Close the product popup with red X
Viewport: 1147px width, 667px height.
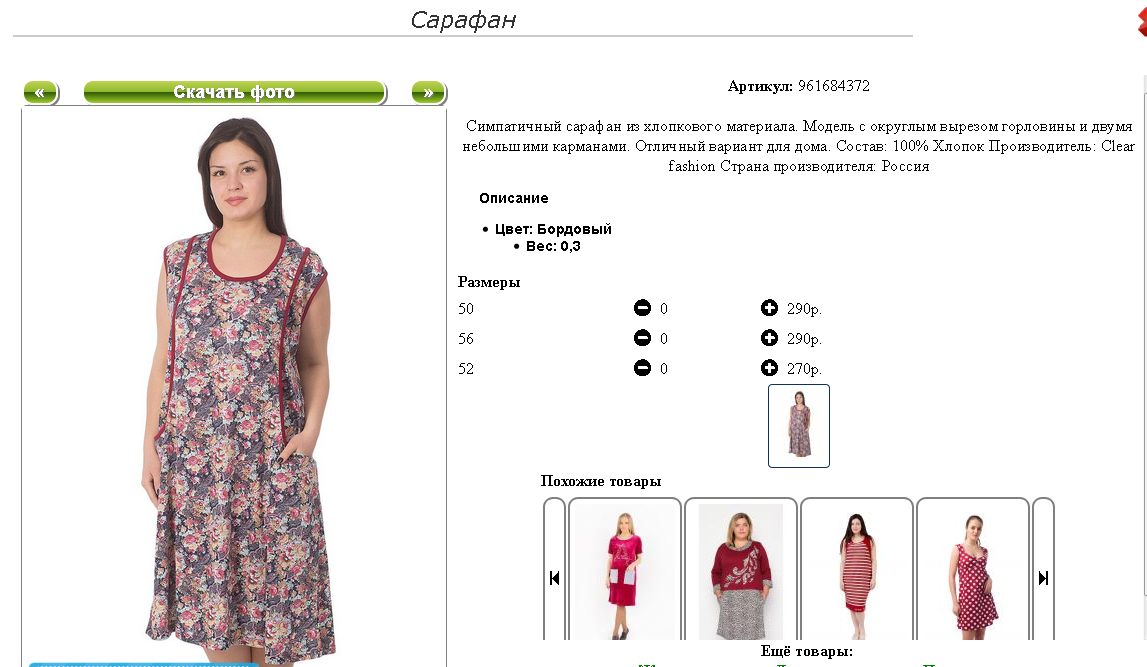click(x=1141, y=22)
